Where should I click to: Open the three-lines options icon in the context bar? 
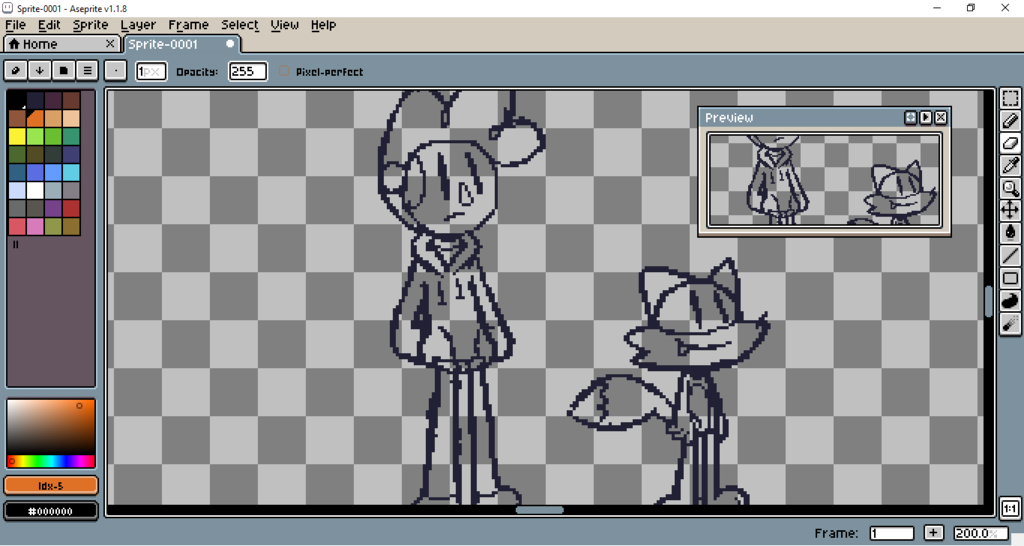pos(88,71)
